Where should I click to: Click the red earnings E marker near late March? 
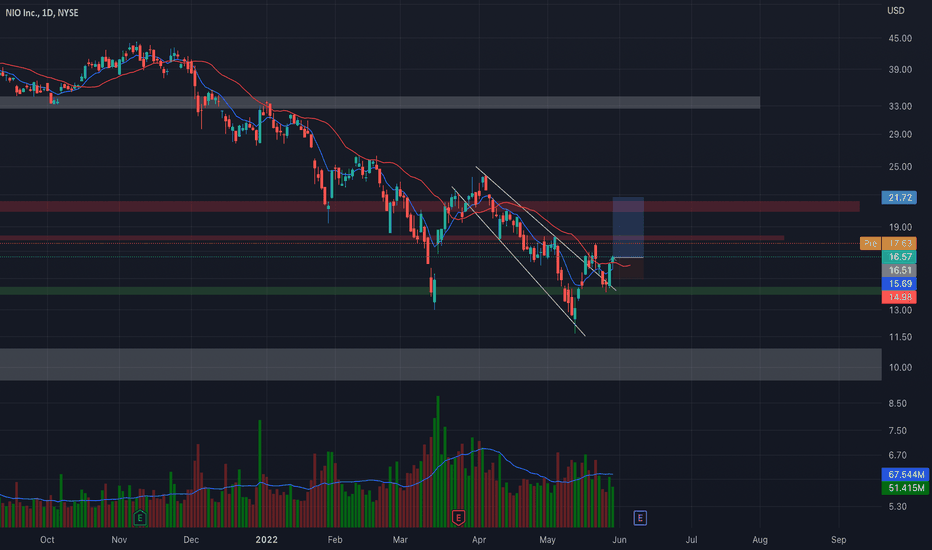pos(458,517)
